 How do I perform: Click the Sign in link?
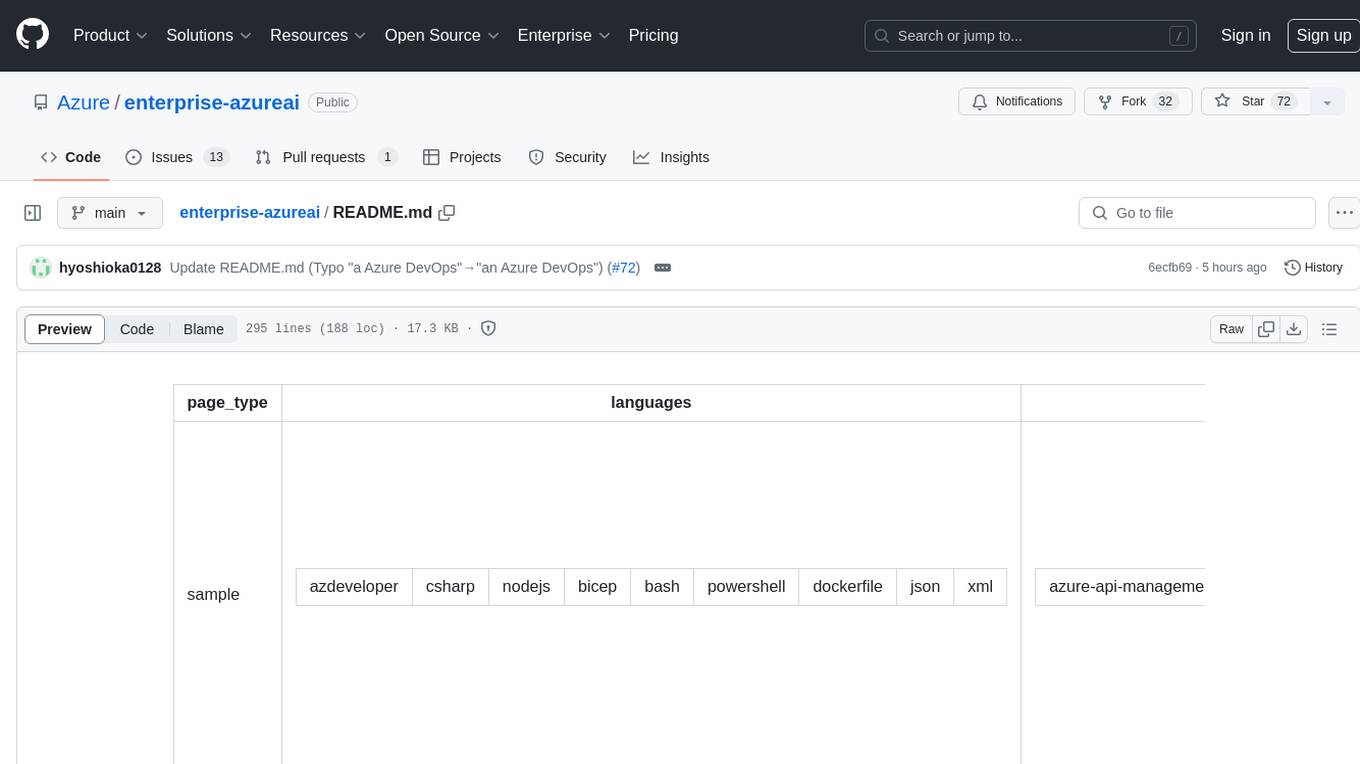point(1246,35)
